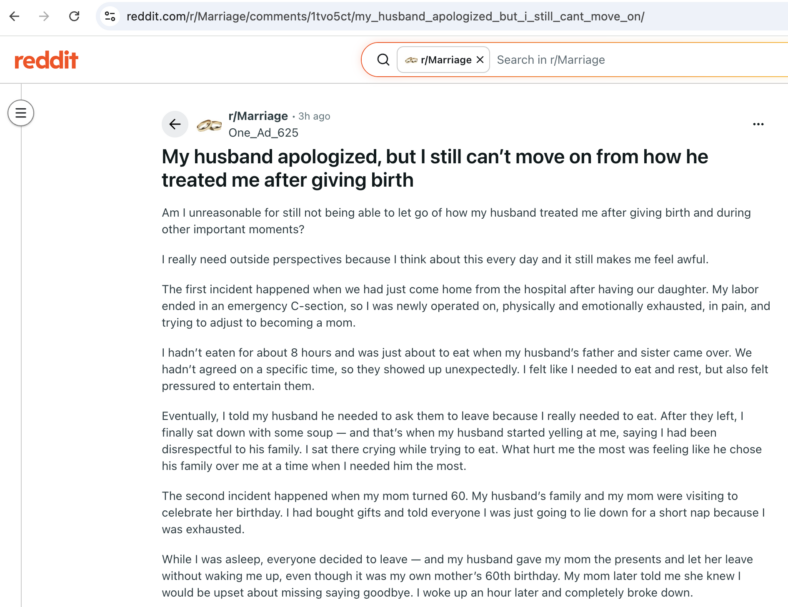Open the post overflow three-dots menu
Screen dimensions: 788x607
pyautogui.click(x=758, y=124)
